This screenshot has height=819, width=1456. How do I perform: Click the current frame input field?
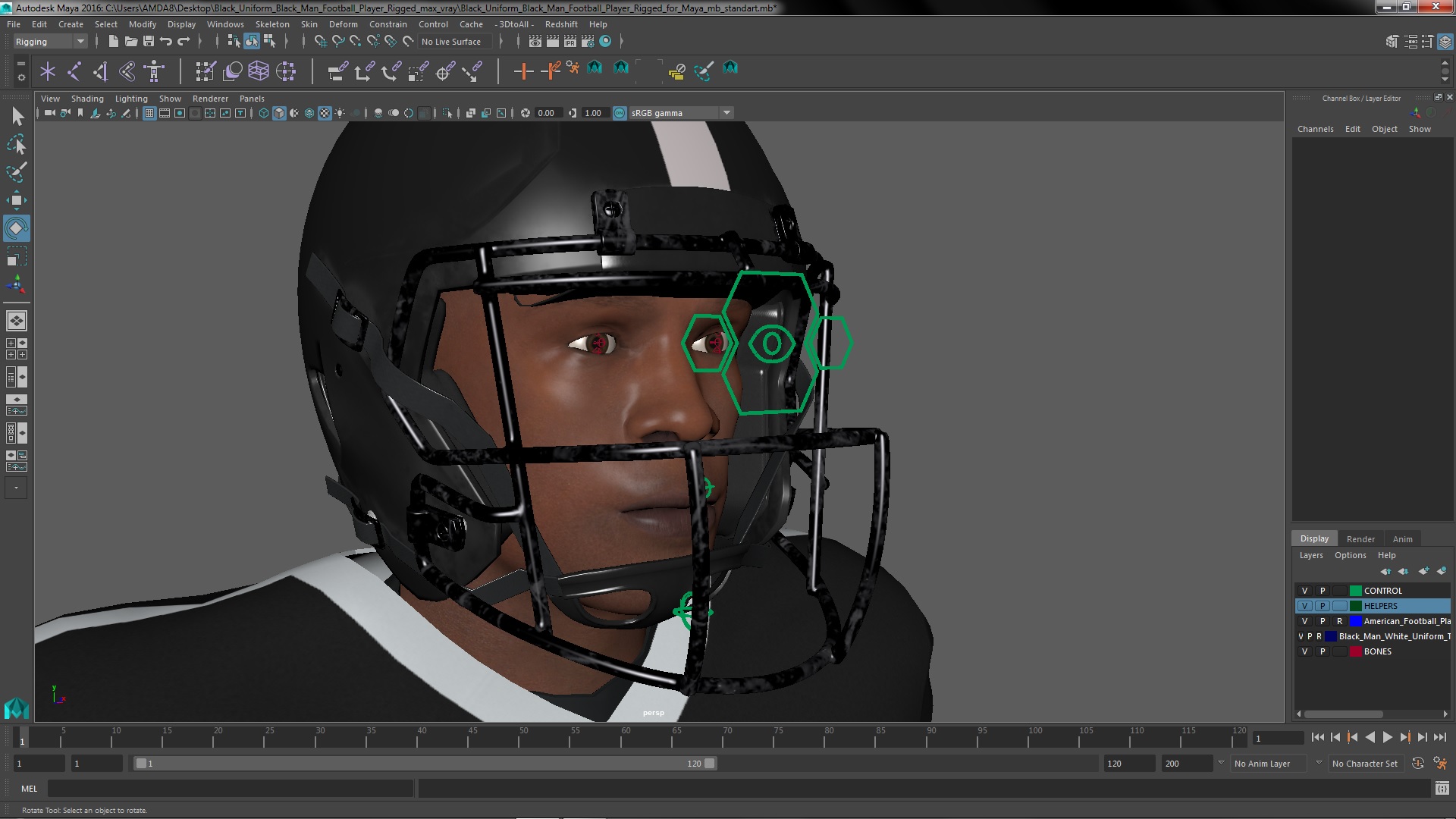click(x=1278, y=738)
